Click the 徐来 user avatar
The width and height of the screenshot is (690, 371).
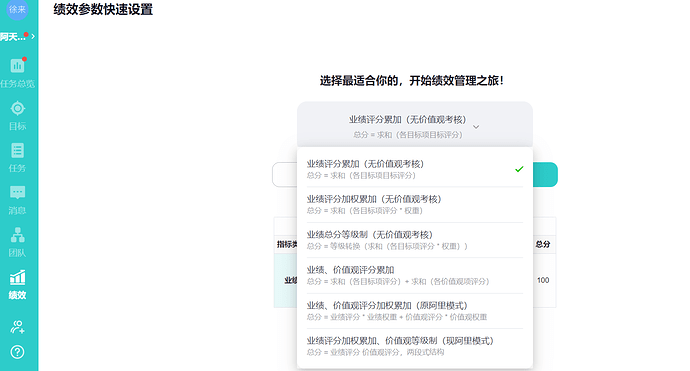[18, 9]
